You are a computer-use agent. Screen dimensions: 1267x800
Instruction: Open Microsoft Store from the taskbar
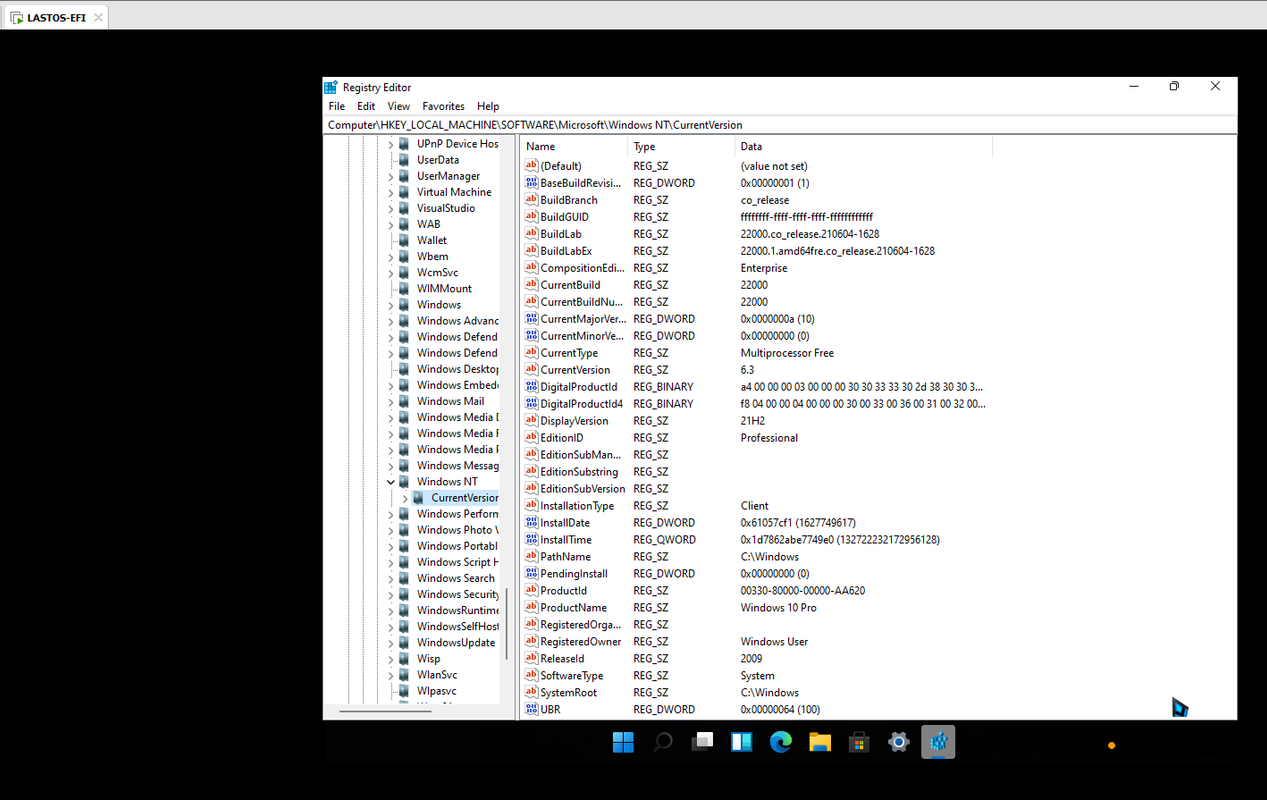[859, 742]
